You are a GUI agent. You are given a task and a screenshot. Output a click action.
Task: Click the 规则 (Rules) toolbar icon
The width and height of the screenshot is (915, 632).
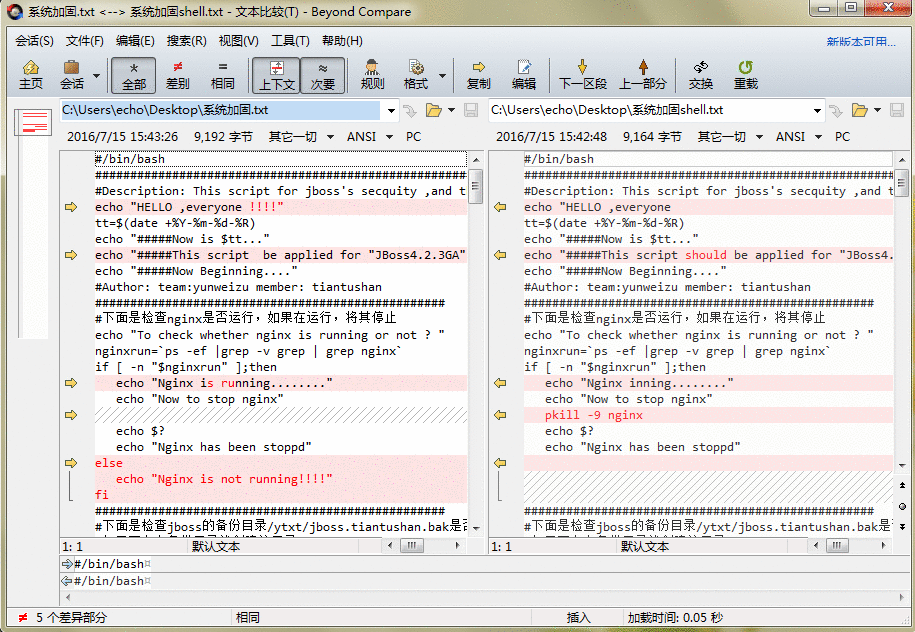372,75
